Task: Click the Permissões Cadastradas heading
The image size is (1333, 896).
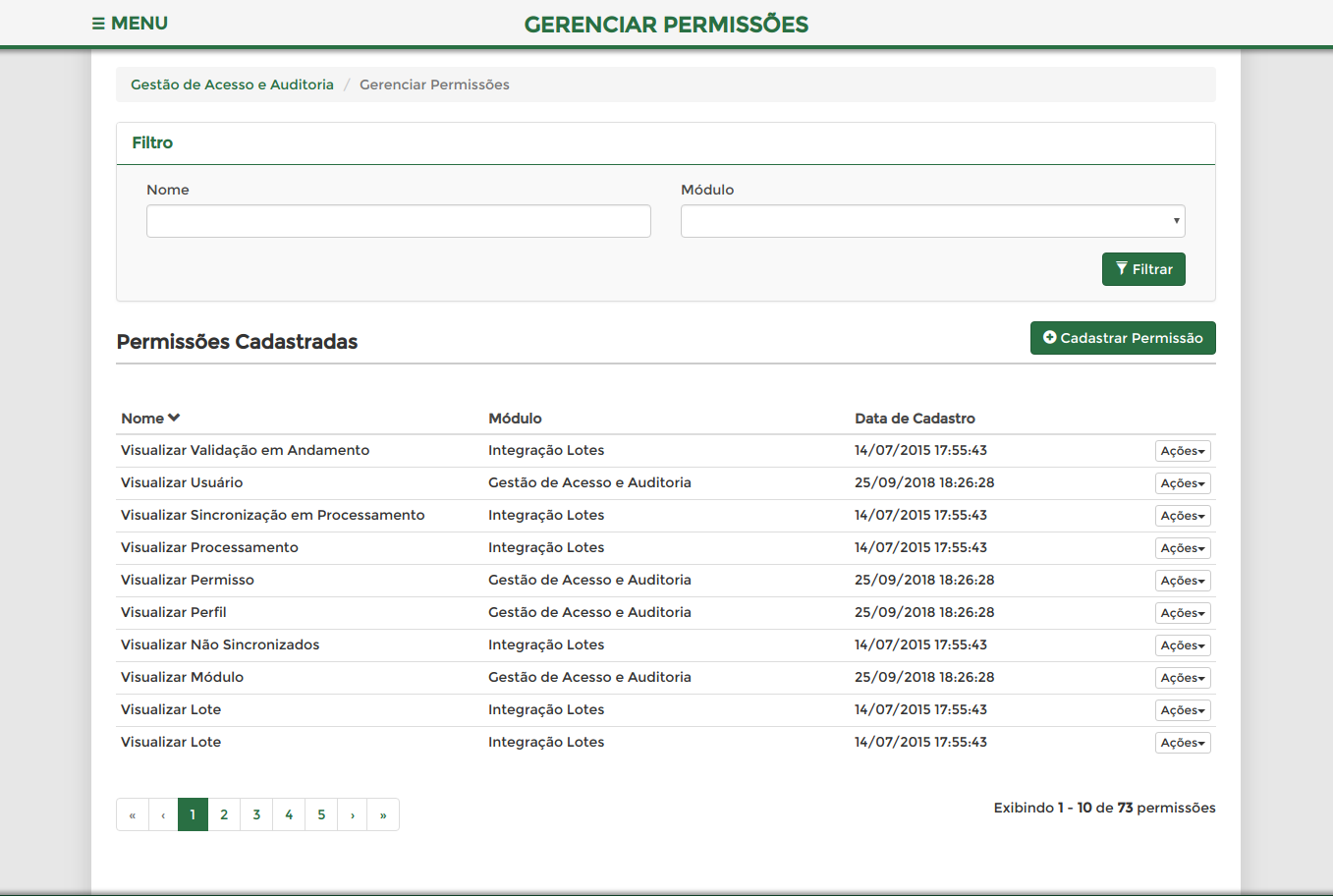Action: (237, 342)
